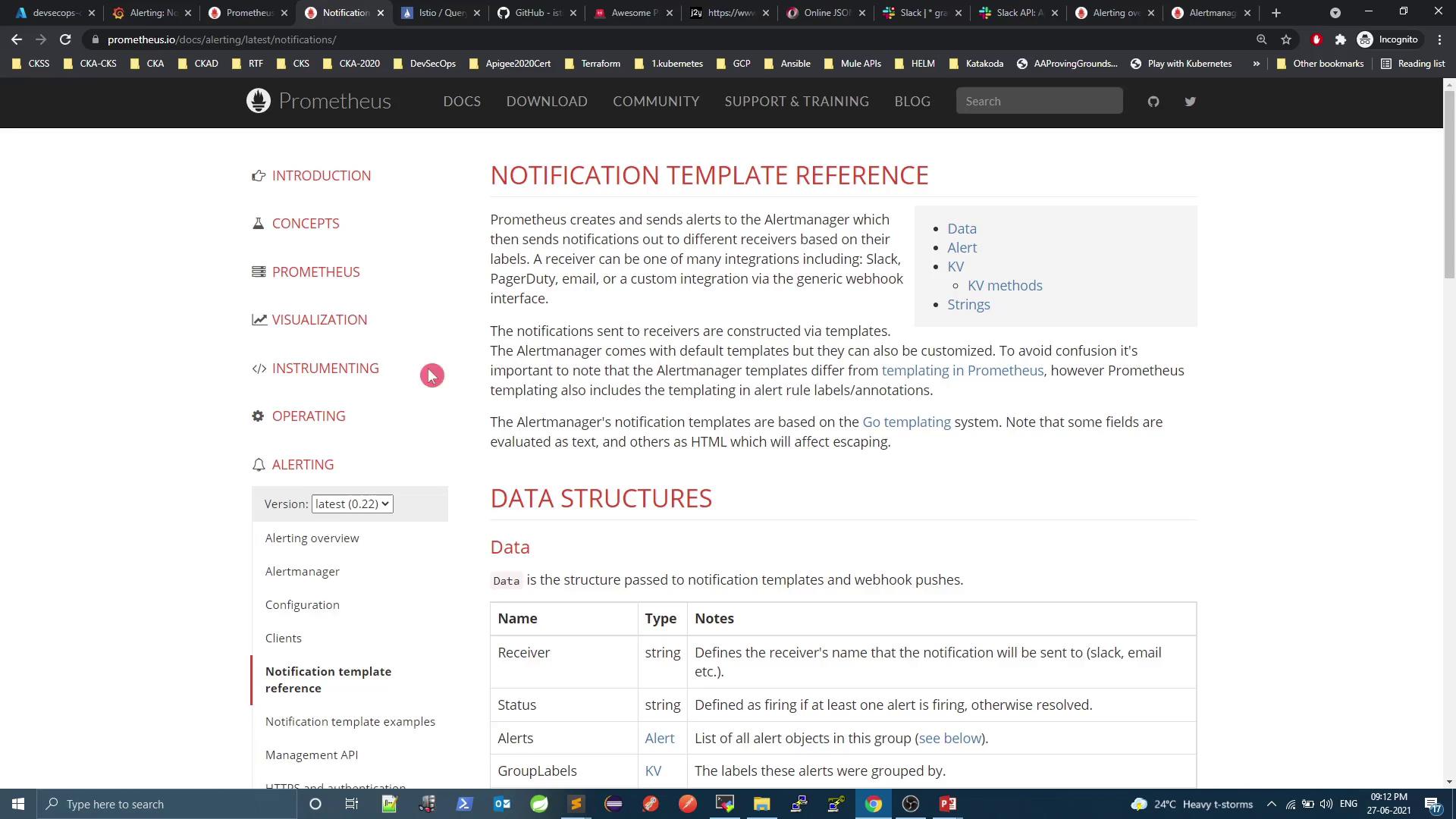Open Prometheus Twitter icon in header
This screenshot has width=1456, height=819.
coord(1190,102)
